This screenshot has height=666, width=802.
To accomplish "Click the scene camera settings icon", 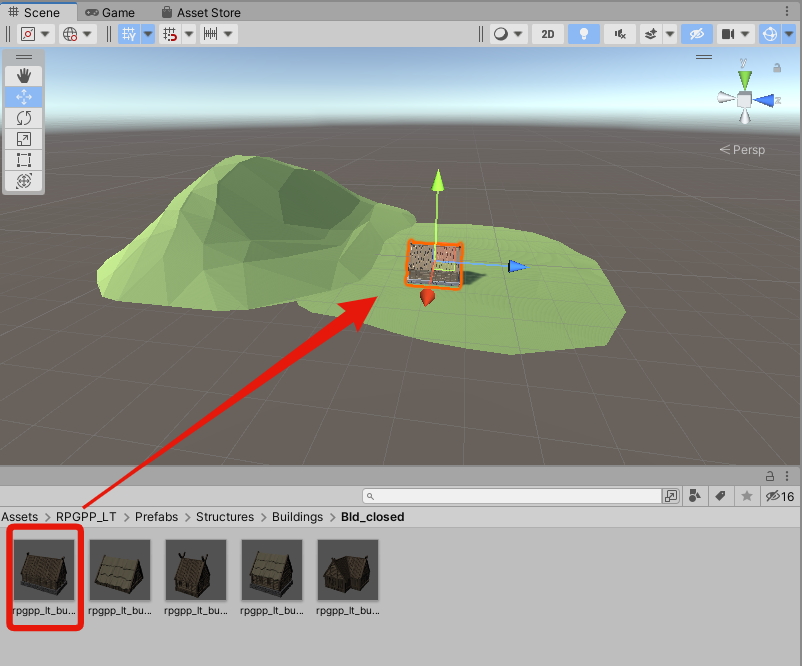I will pyautogui.click(x=727, y=34).
